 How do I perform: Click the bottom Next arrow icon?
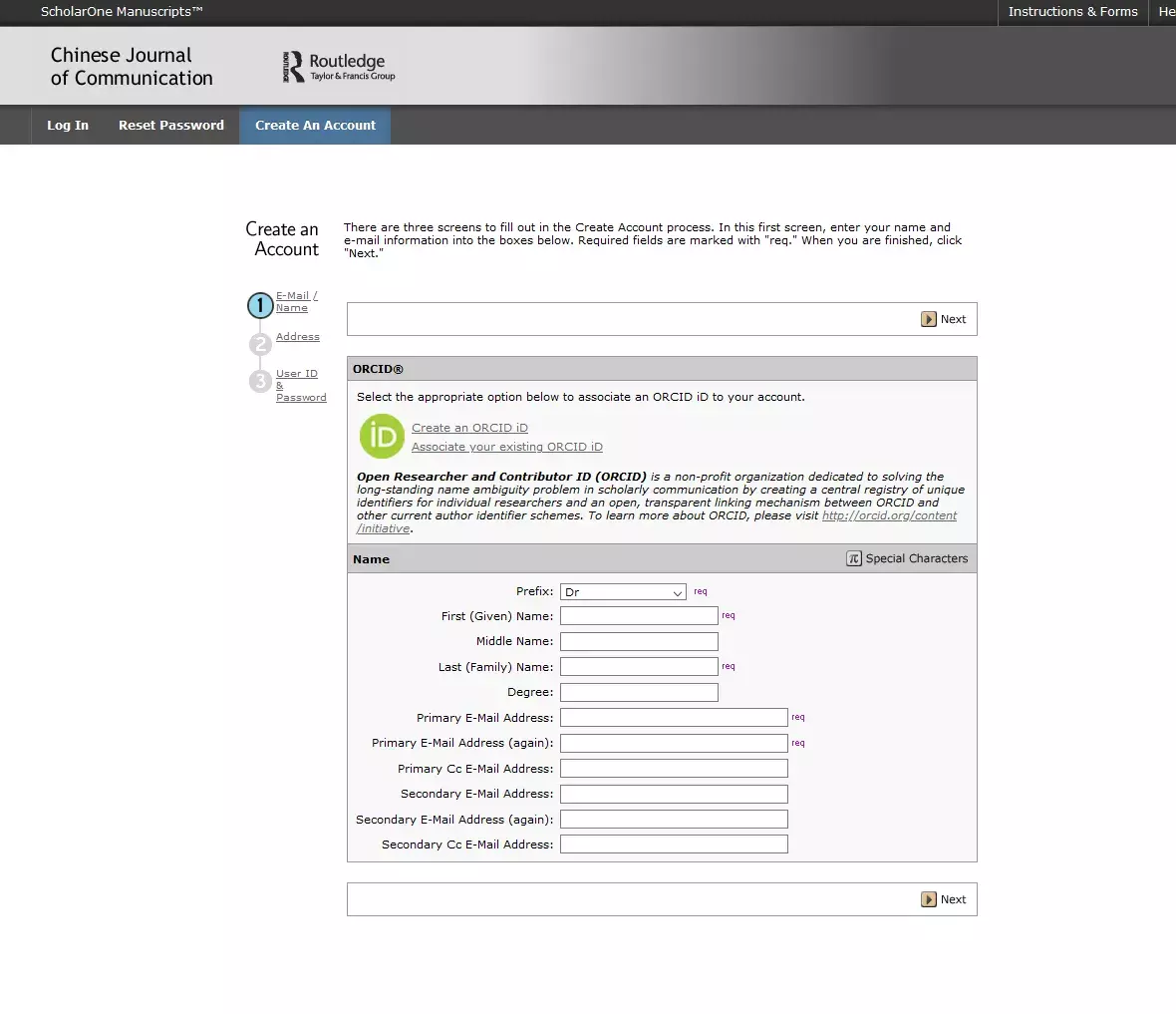coord(929,899)
